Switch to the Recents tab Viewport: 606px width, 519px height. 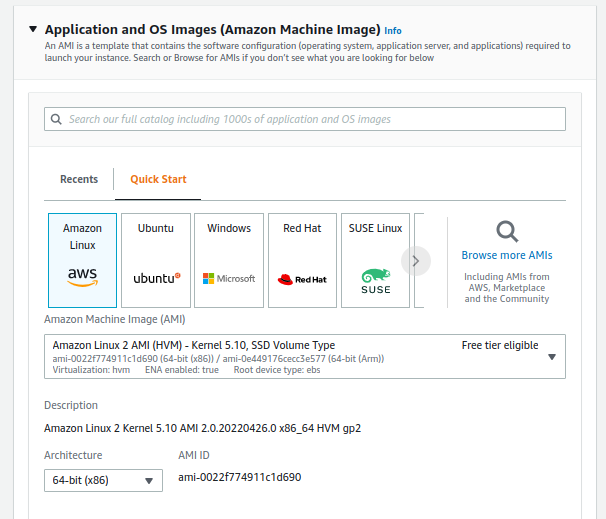click(x=79, y=179)
